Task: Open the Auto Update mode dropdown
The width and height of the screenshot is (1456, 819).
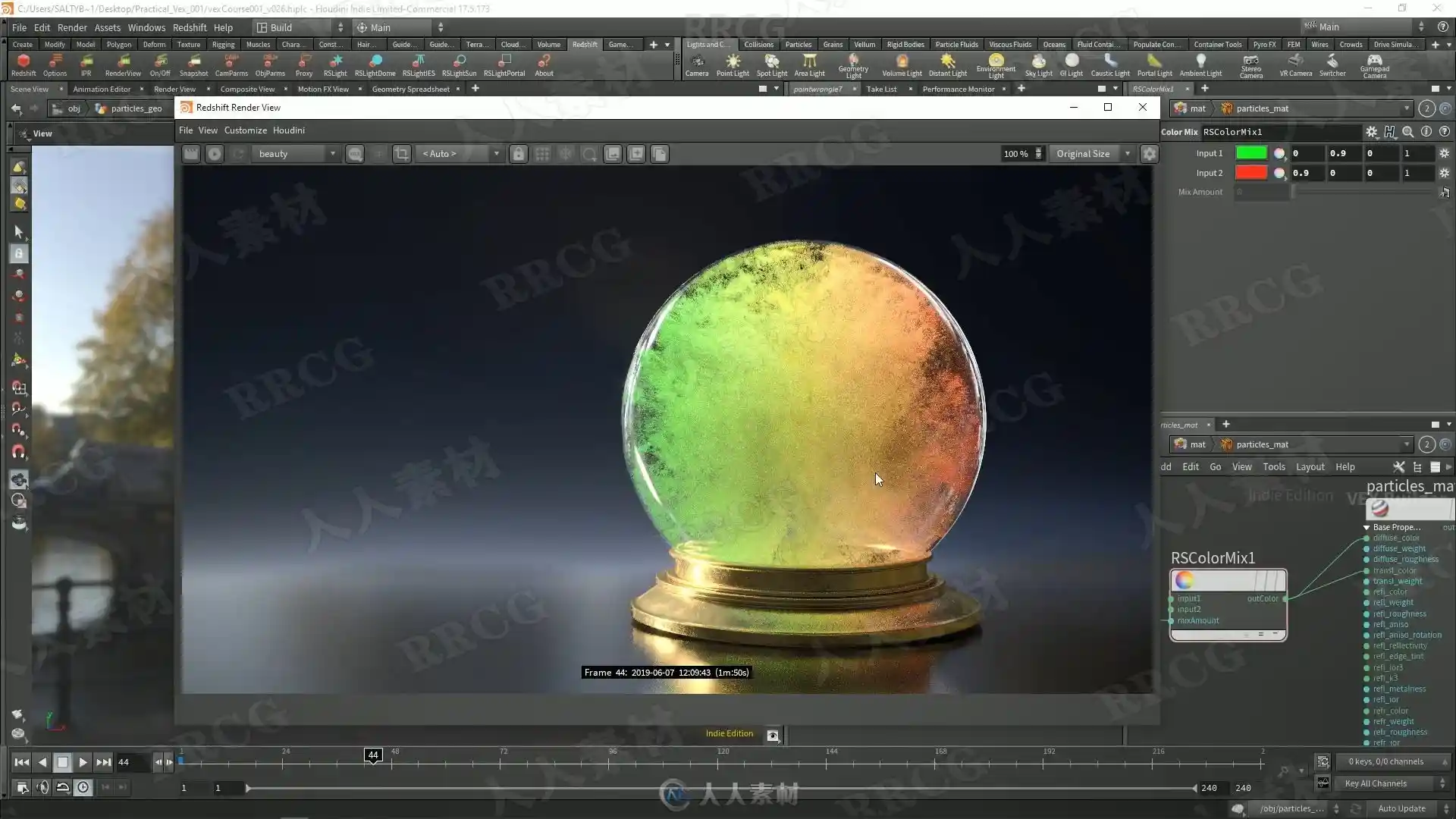Action: (x=1409, y=808)
